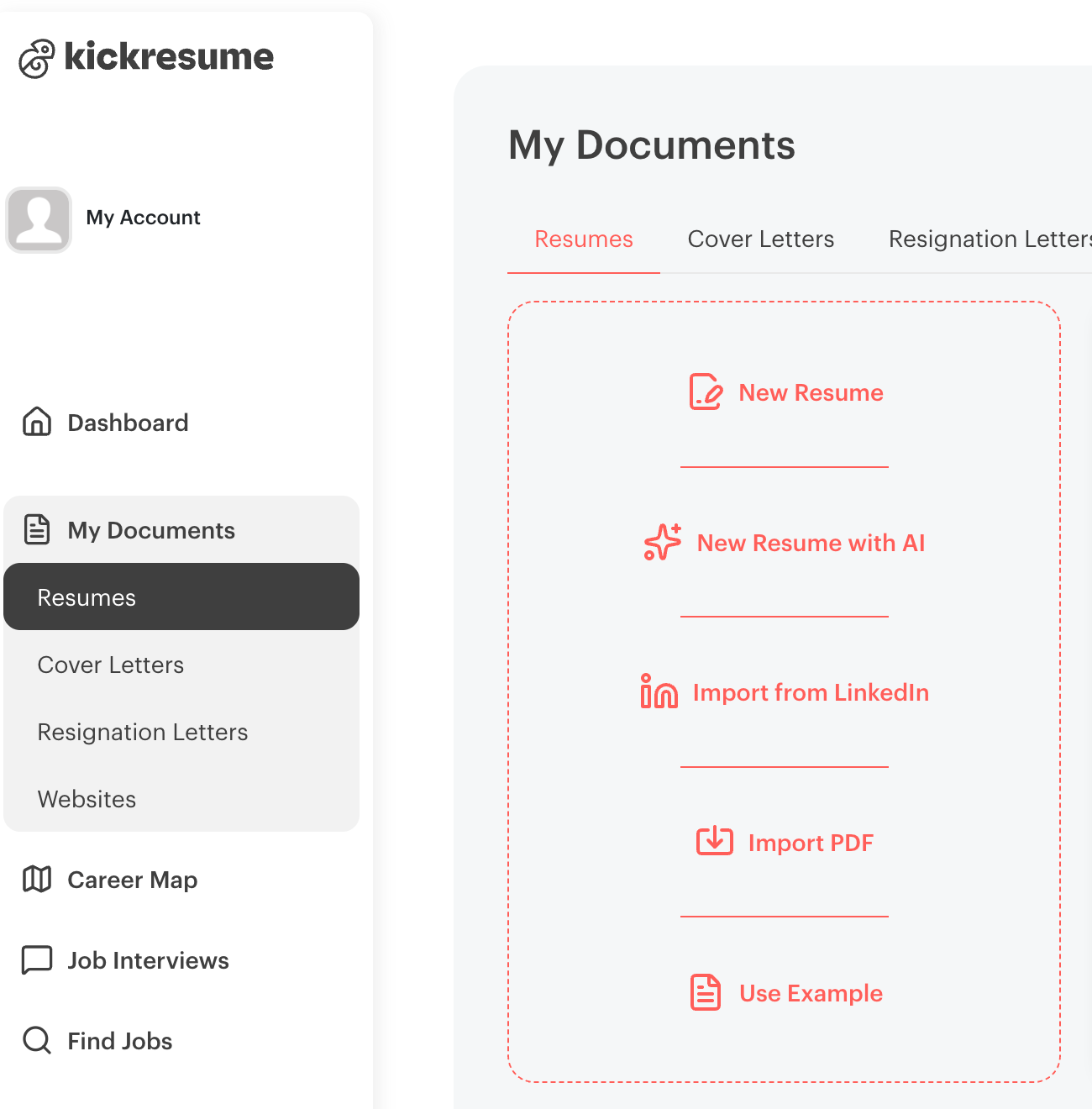Open Resignation Letters in the sidebar

(x=143, y=732)
